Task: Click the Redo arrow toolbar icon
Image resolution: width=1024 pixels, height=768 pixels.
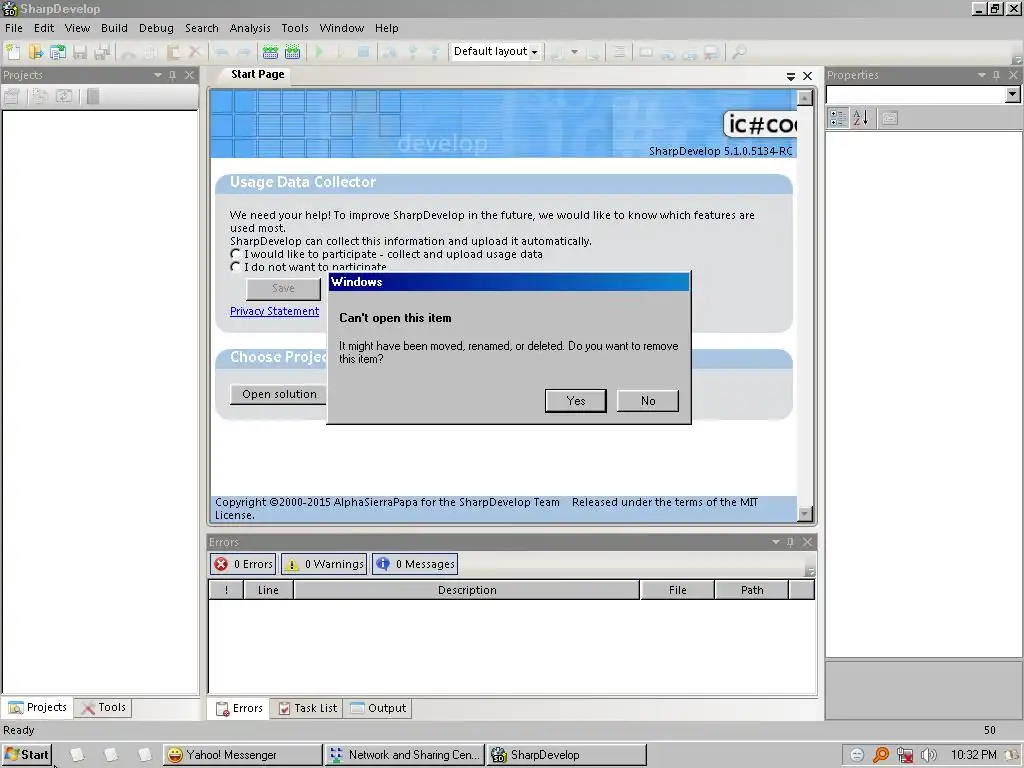Action: coord(243,52)
